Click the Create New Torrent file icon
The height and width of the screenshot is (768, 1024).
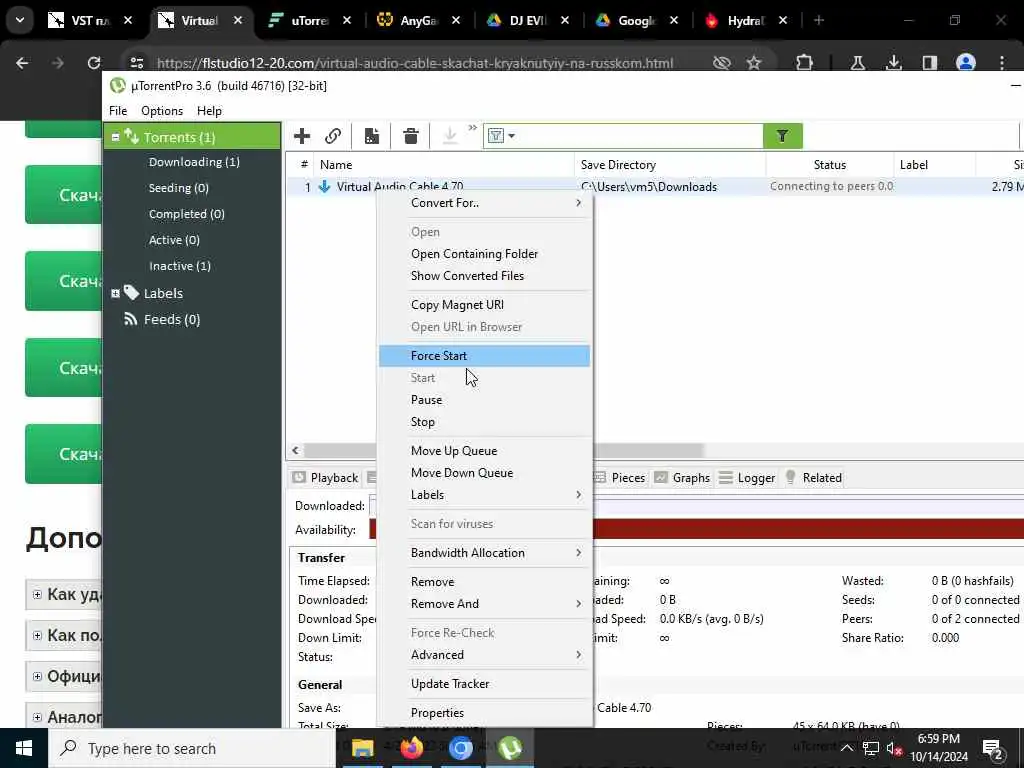[x=372, y=136]
